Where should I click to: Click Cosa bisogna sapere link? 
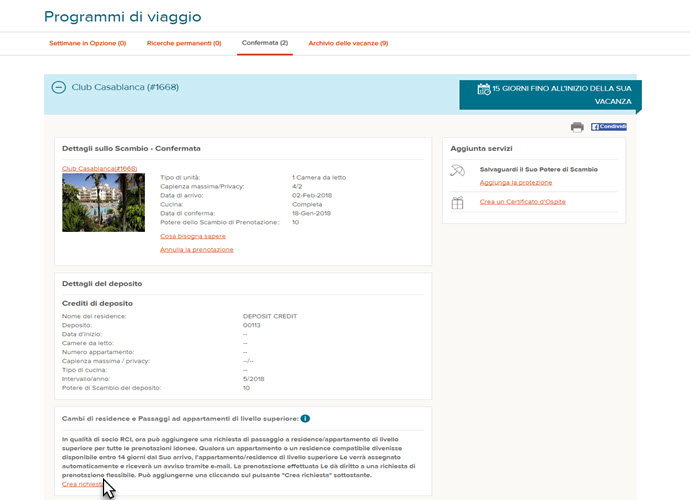coord(193,236)
